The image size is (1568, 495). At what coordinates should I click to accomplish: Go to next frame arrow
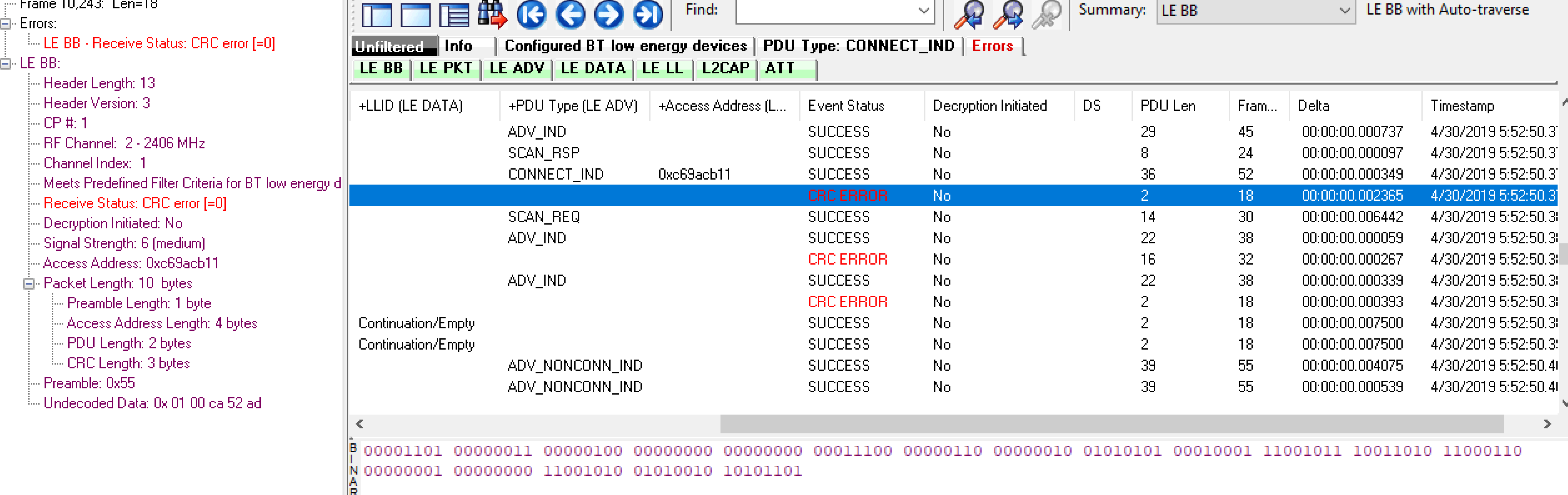pyautogui.click(x=609, y=15)
